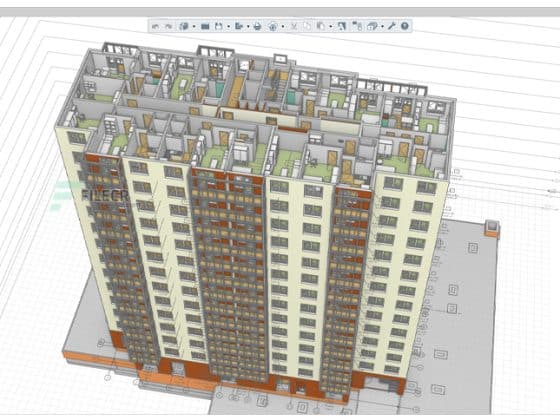The image size is (560, 420).
Task: Click the Help question mark icon
Action: pyautogui.click(x=405, y=26)
